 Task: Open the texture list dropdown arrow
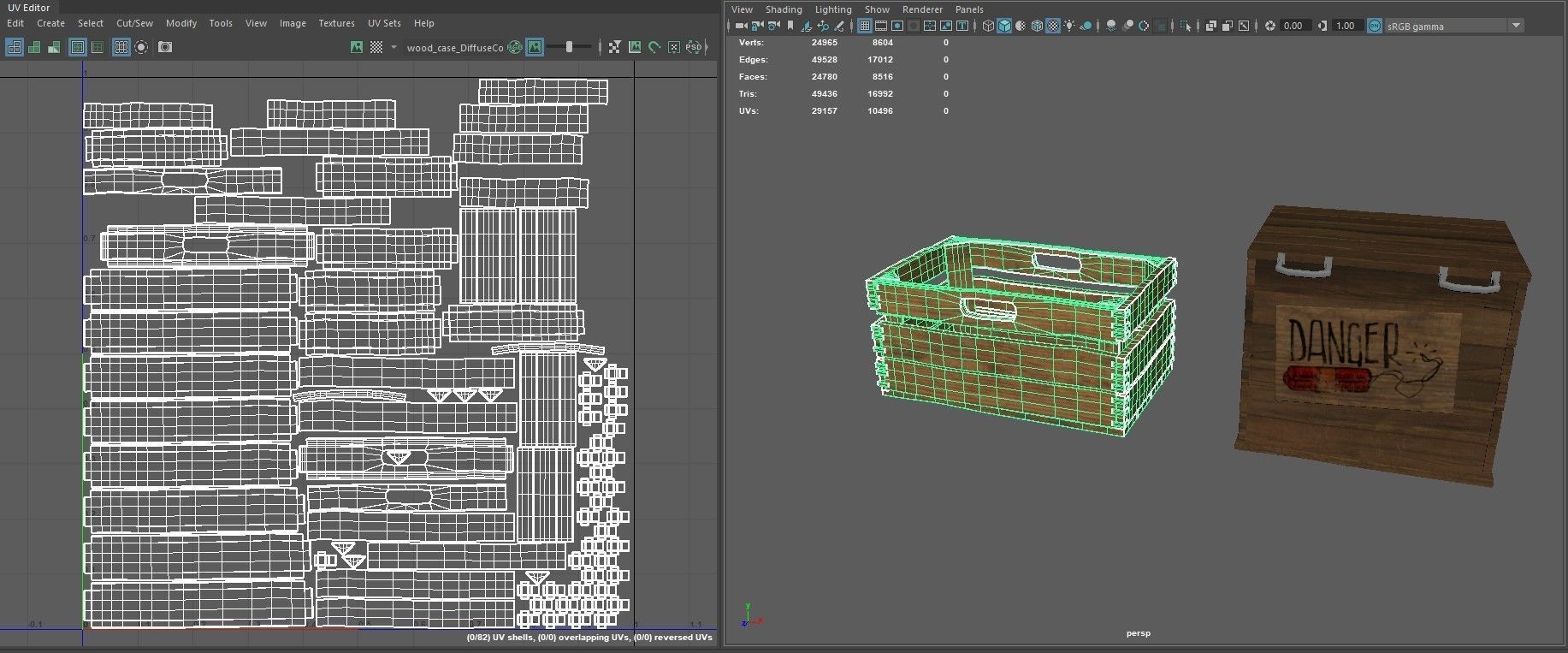[393, 47]
